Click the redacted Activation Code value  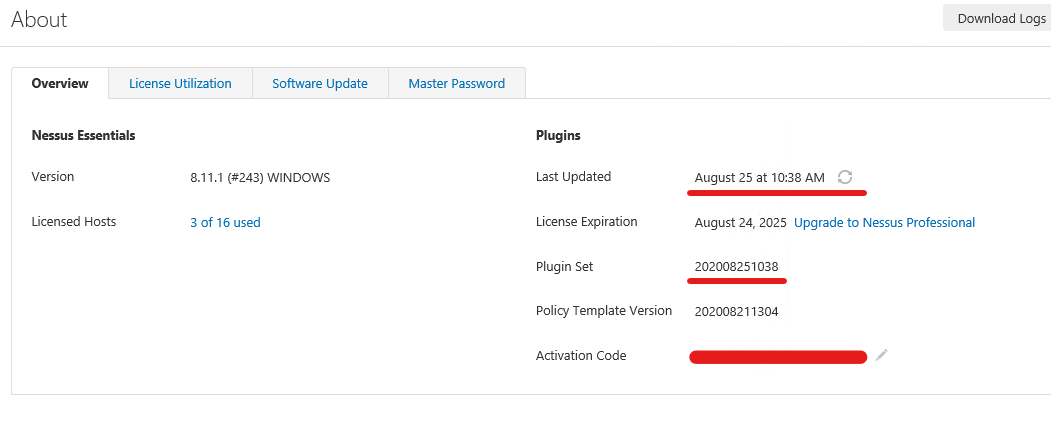coord(778,356)
